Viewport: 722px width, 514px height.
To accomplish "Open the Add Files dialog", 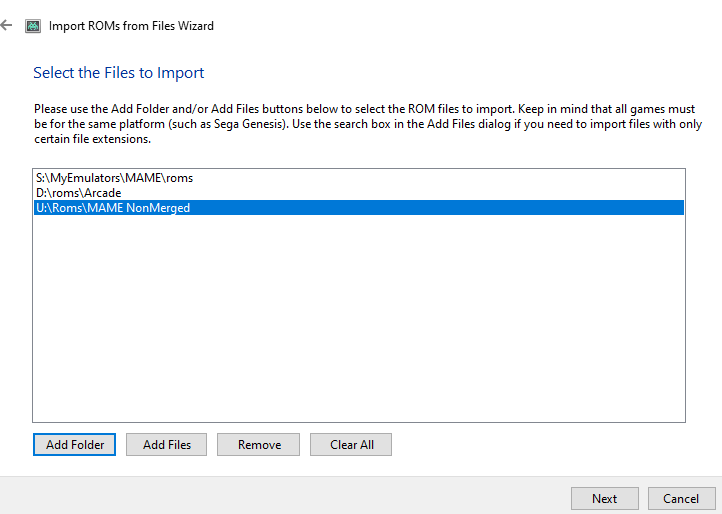I will pyautogui.click(x=167, y=444).
